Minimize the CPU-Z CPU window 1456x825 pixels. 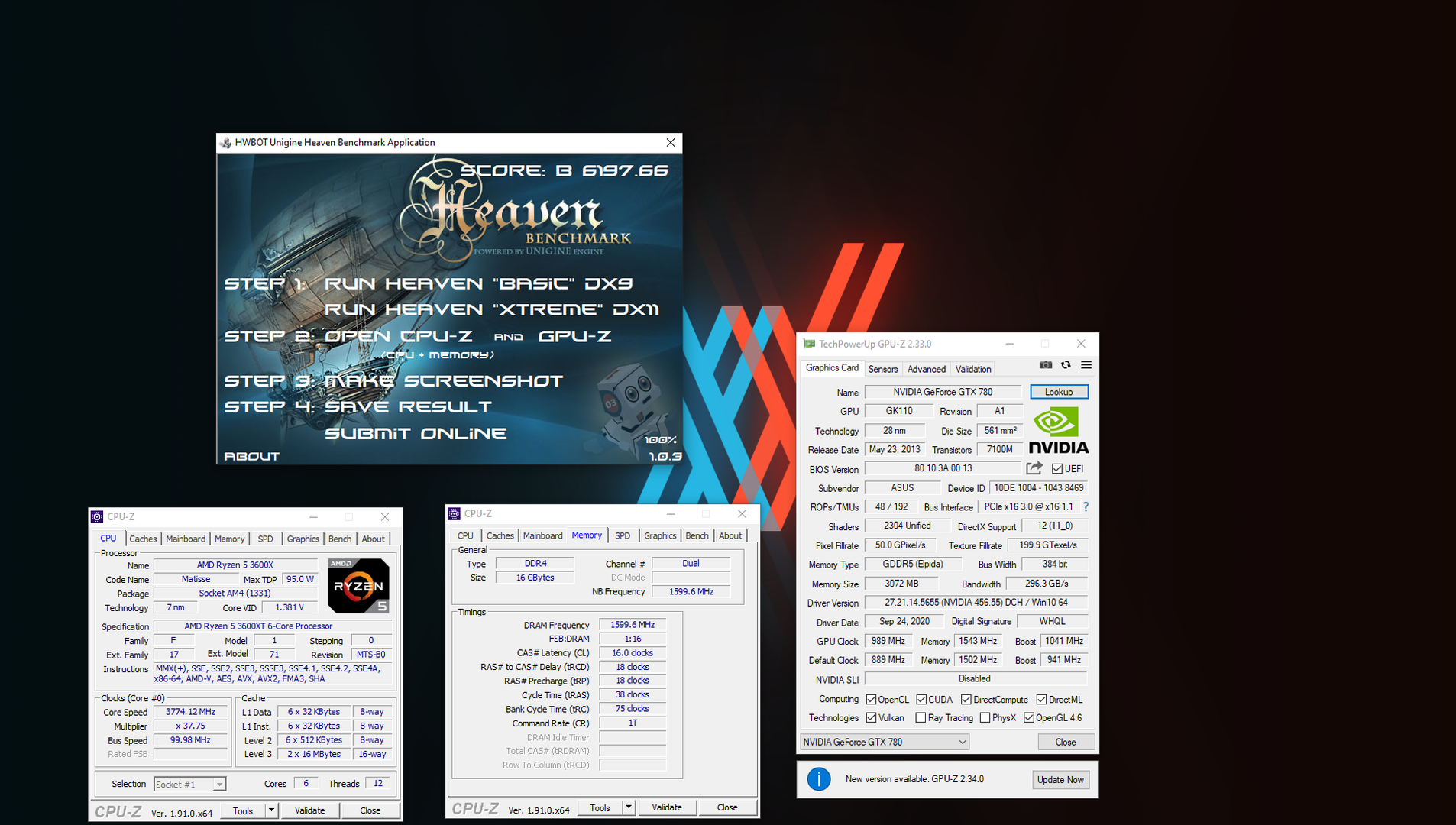point(313,517)
